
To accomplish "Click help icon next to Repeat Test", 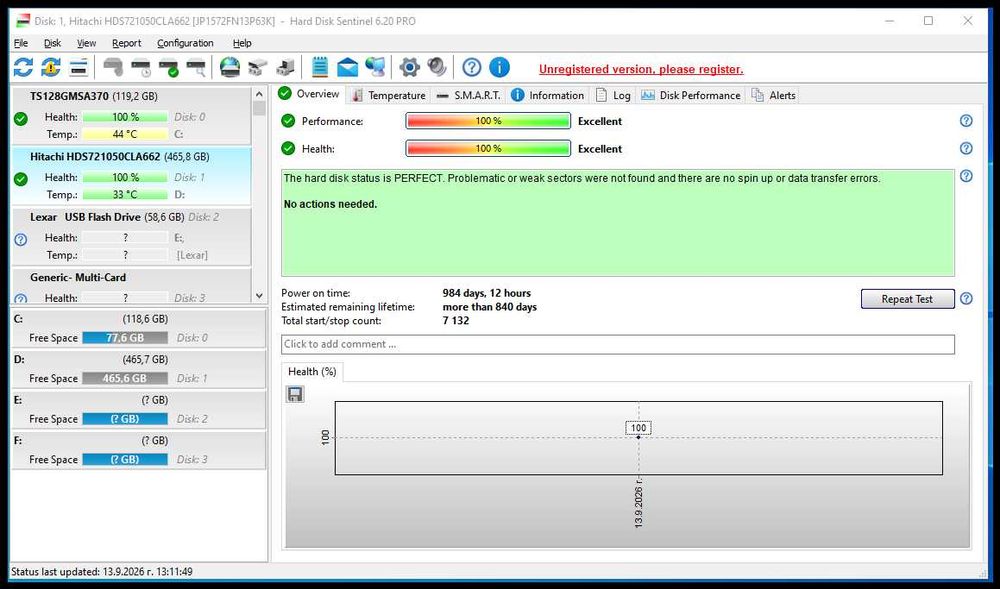I will pyautogui.click(x=966, y=298).
